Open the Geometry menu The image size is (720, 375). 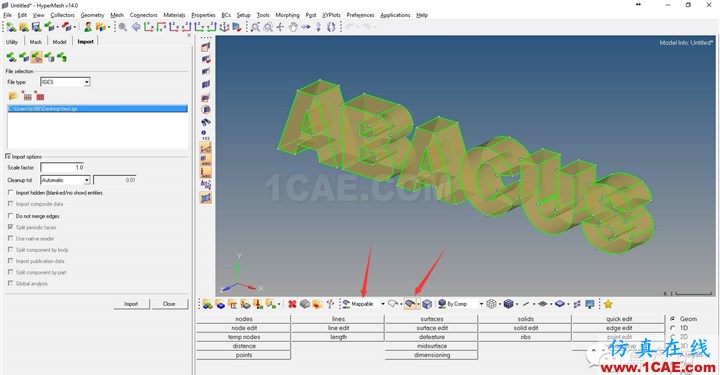pos(92,15)
